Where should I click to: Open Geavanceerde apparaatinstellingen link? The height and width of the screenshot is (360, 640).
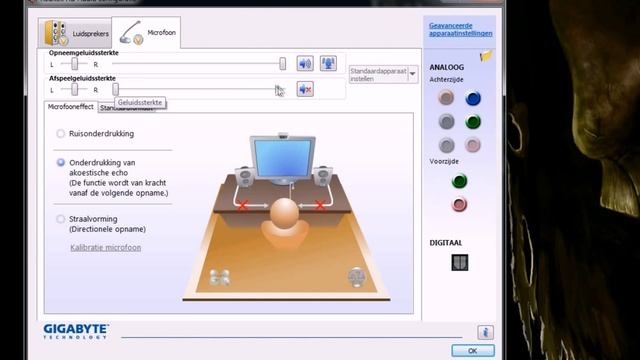tap(460, 29)
